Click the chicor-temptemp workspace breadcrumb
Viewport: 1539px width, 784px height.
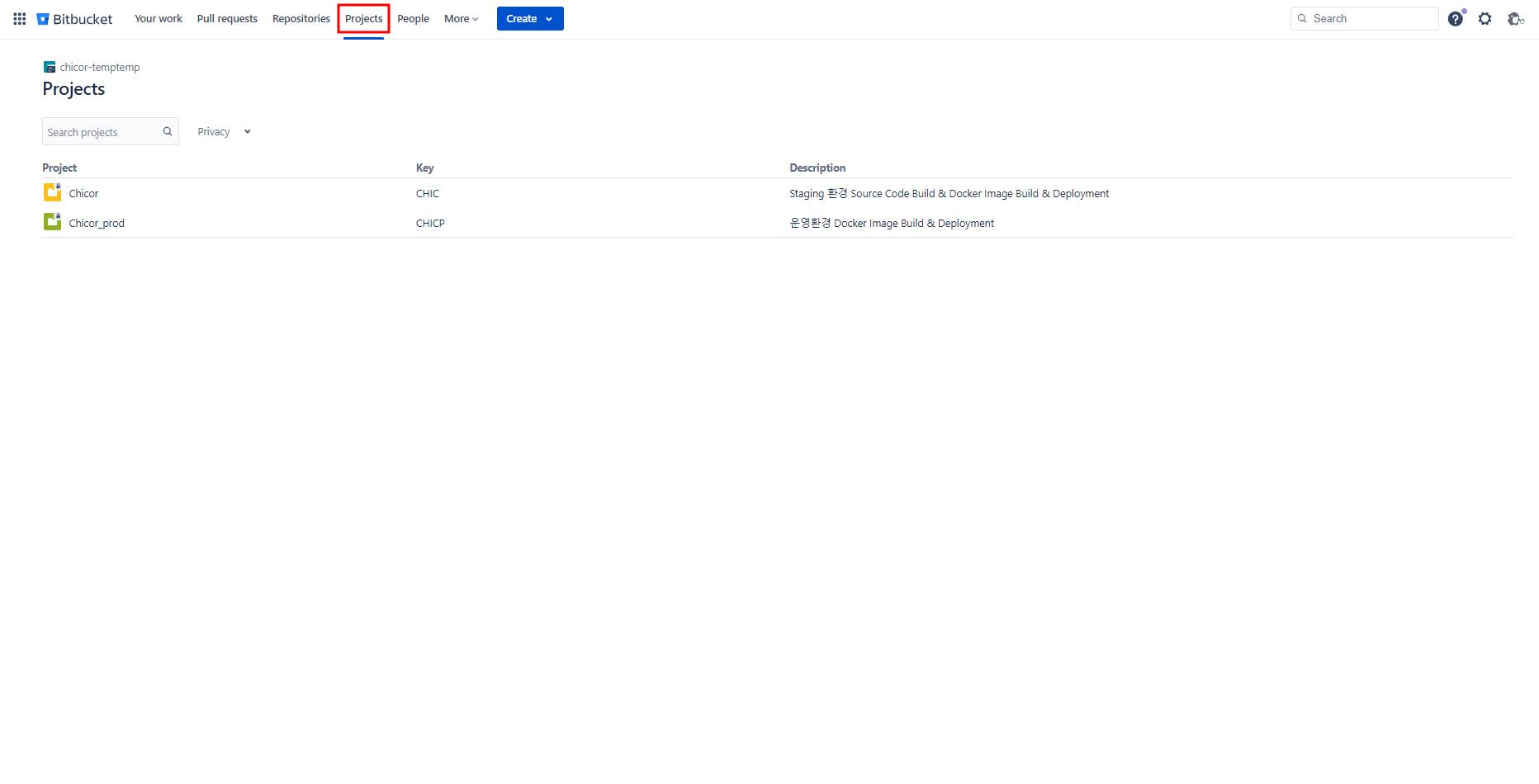coord(100,68)
